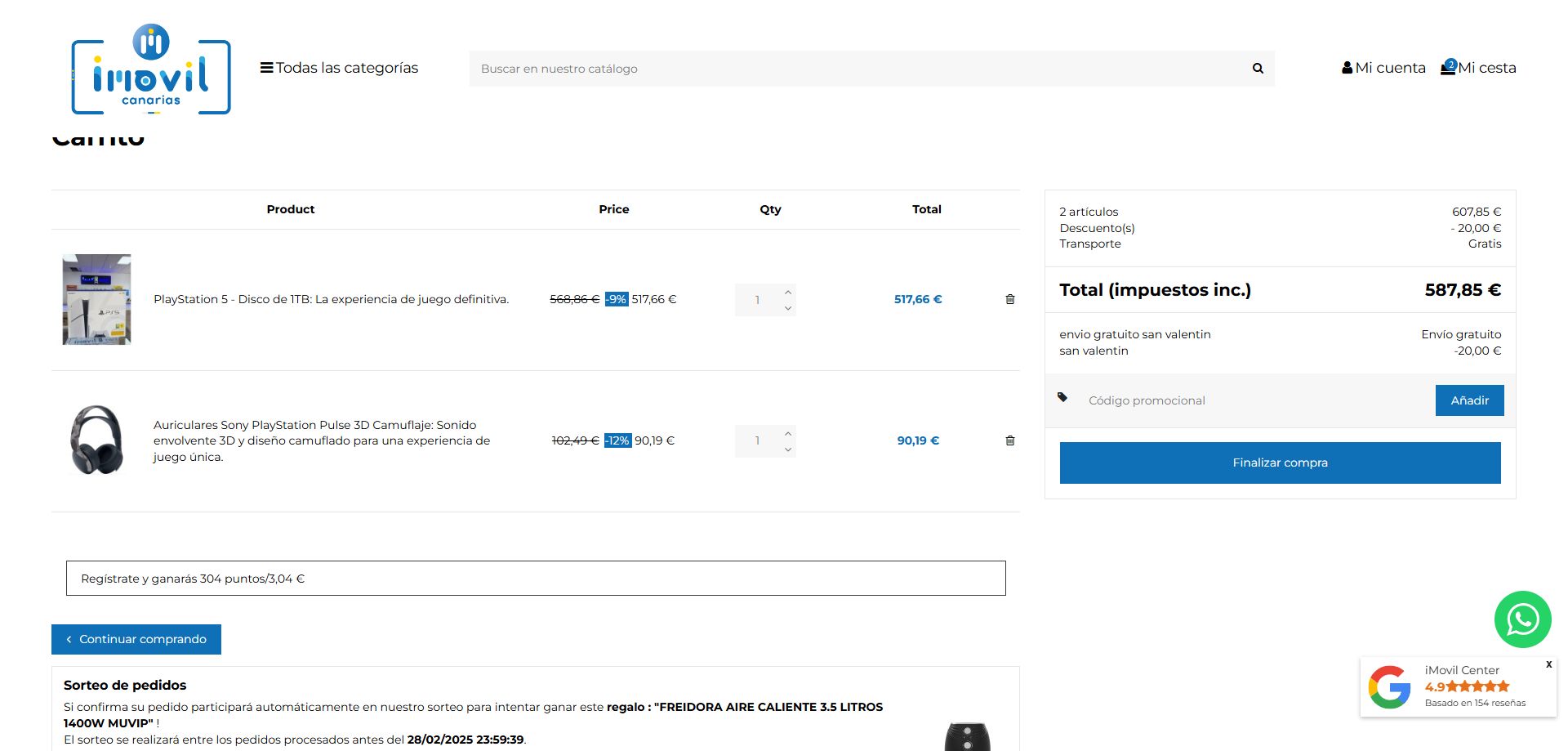Screen dimensions: 1568x751
Task: Delete PlayStation 5 from cart
Action: click(1010, 299)
